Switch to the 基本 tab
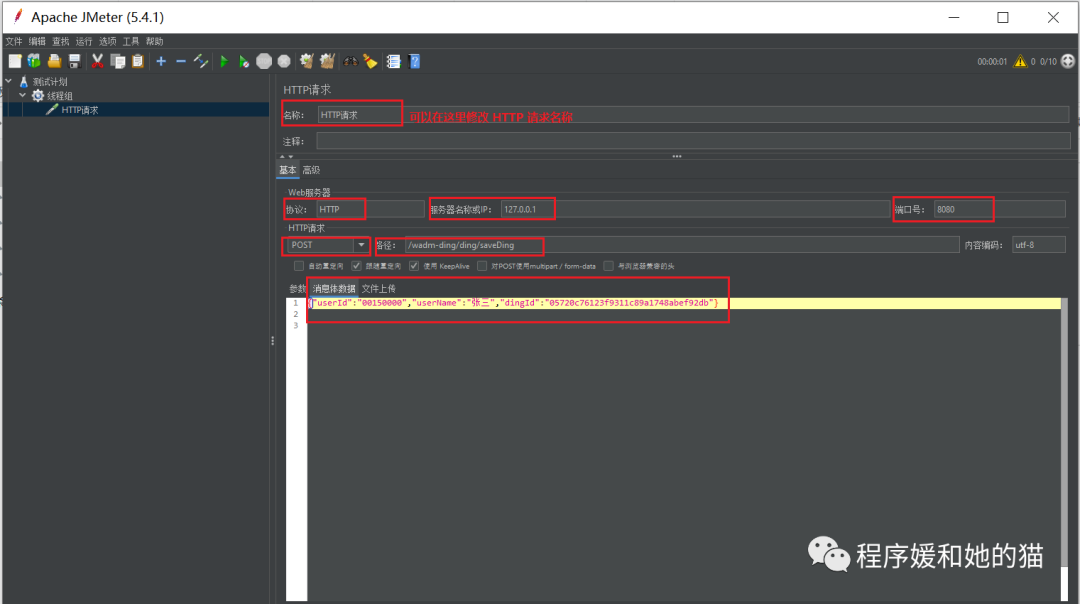The image size is (1080, 604). pos(287,170)
